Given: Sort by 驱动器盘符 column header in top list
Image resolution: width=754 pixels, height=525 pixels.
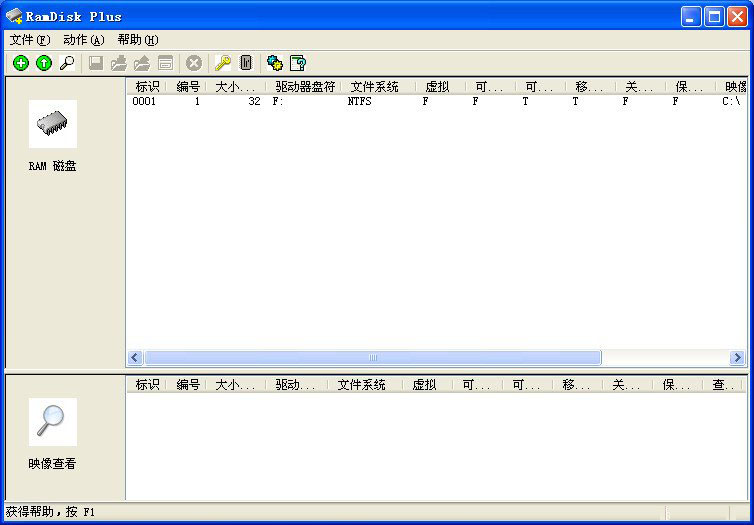Looking at the screenshot, I should click(x=304, y=87).
